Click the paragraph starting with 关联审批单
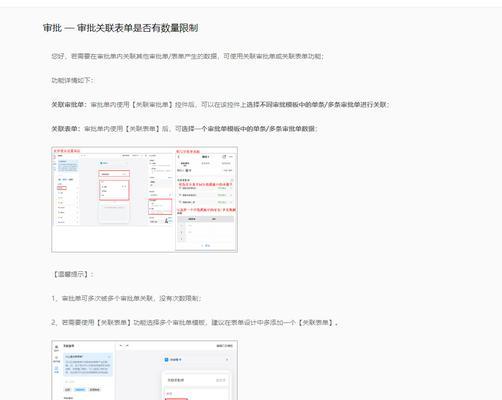This screenshot has width=502, height=400. tap(220, 105)
